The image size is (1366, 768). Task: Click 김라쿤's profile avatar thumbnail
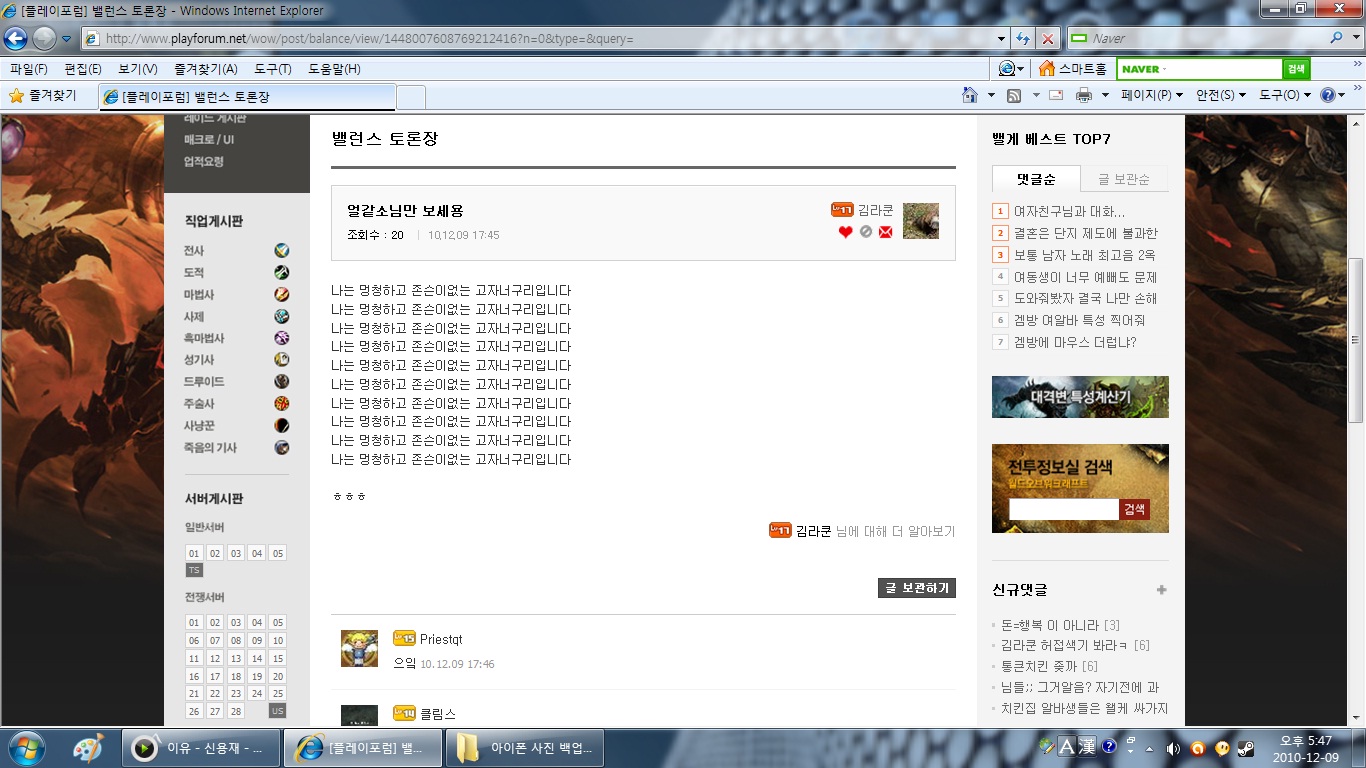coord(920,221)
